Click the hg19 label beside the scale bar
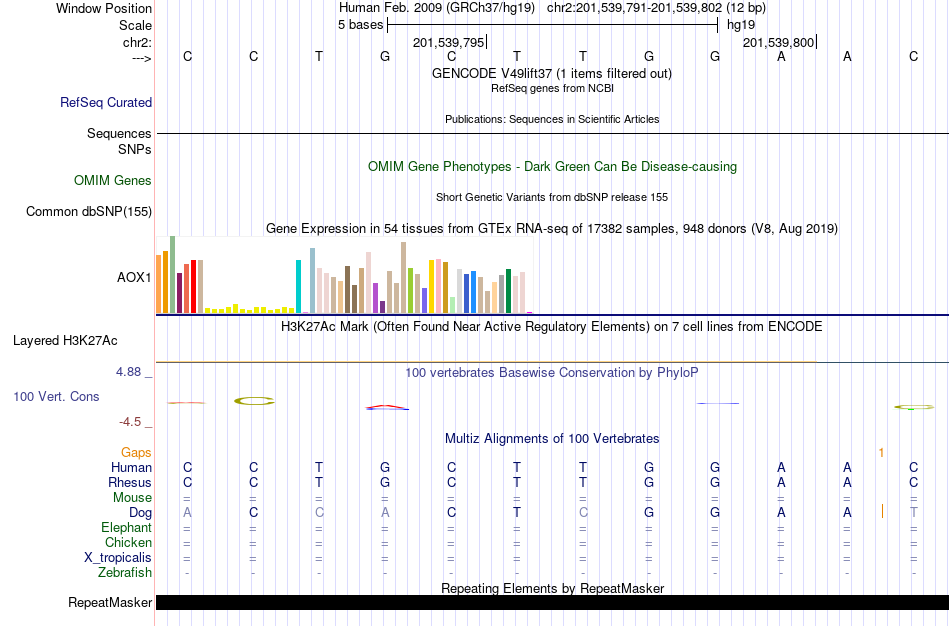Screen dimensions: 950x626 coord(741,25)
